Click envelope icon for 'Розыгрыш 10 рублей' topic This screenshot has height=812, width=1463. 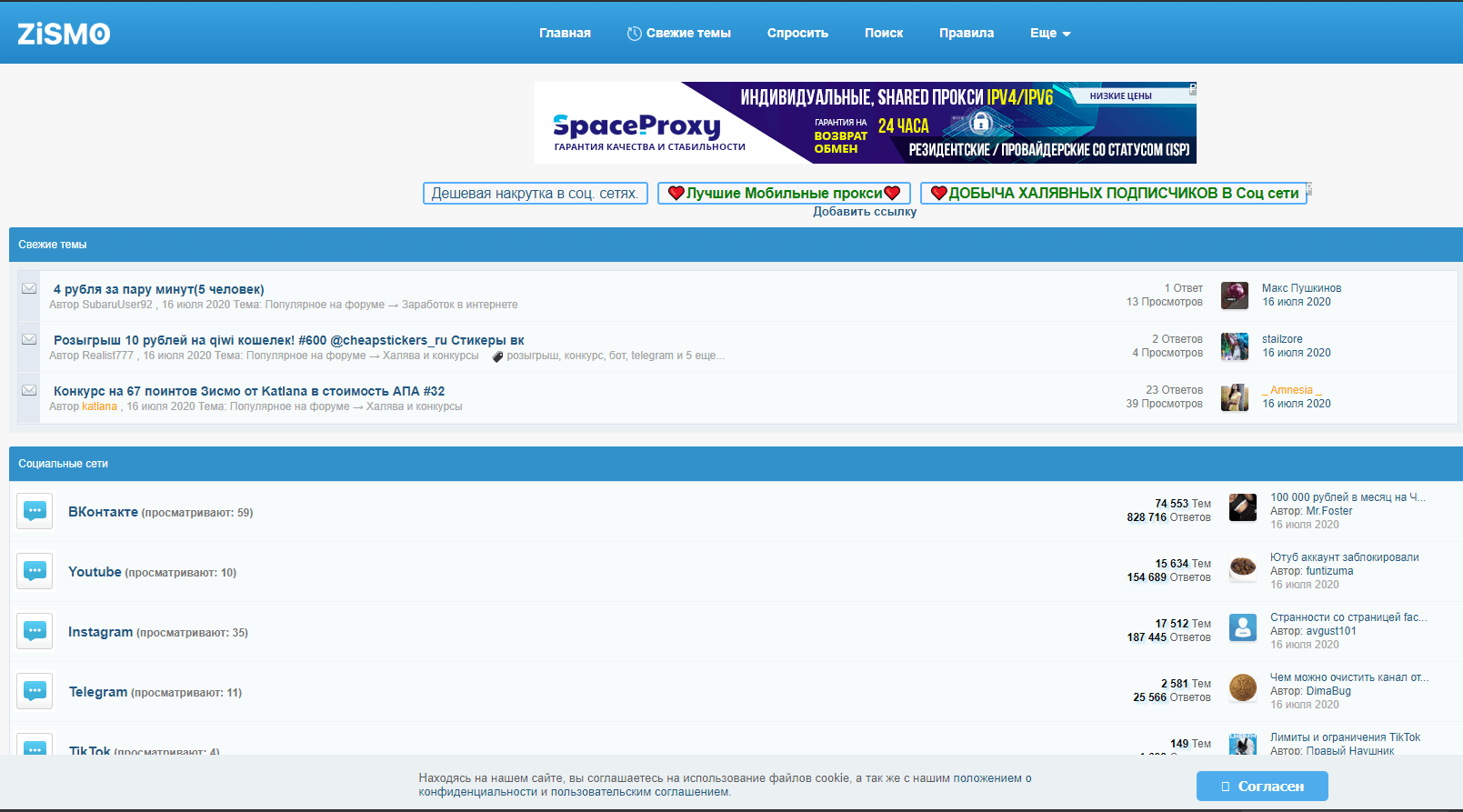click(29, 339)
